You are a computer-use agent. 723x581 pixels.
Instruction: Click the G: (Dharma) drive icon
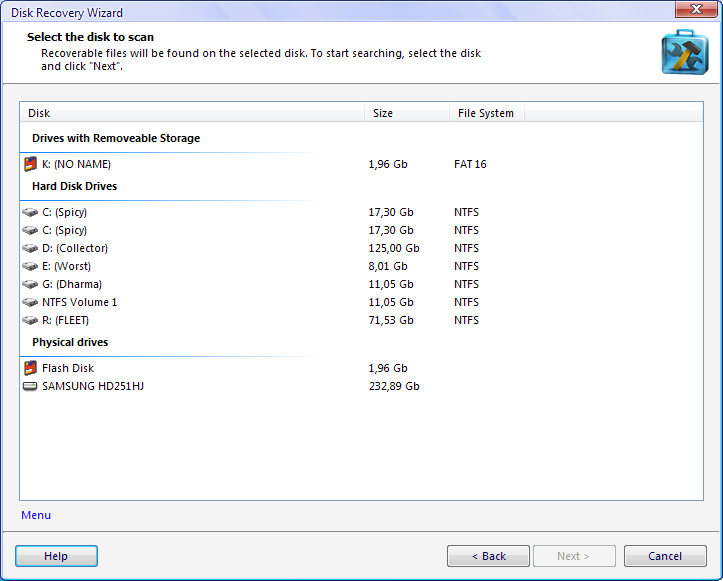point(30,284)
